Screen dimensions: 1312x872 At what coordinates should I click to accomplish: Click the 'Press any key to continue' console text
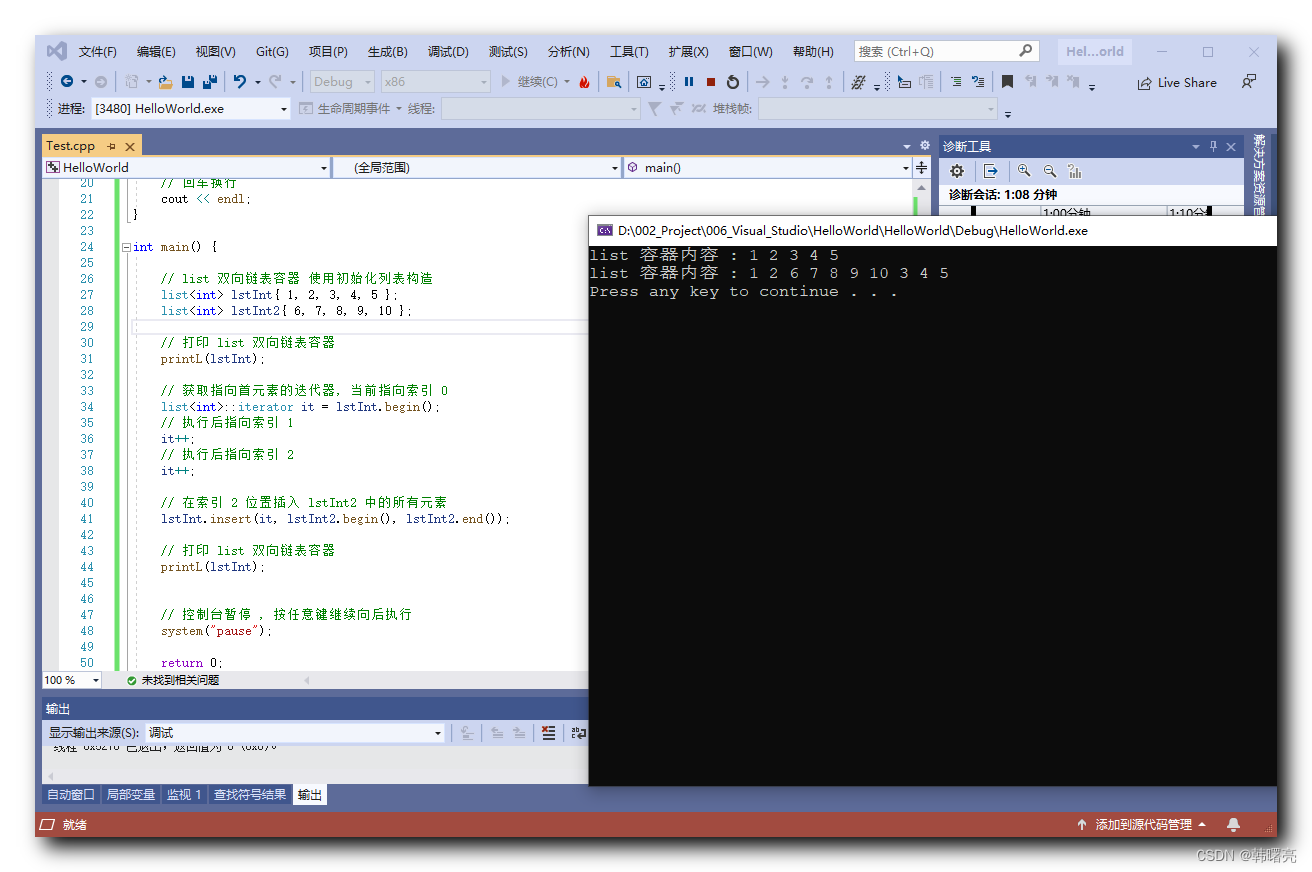[x=743, y=292]
